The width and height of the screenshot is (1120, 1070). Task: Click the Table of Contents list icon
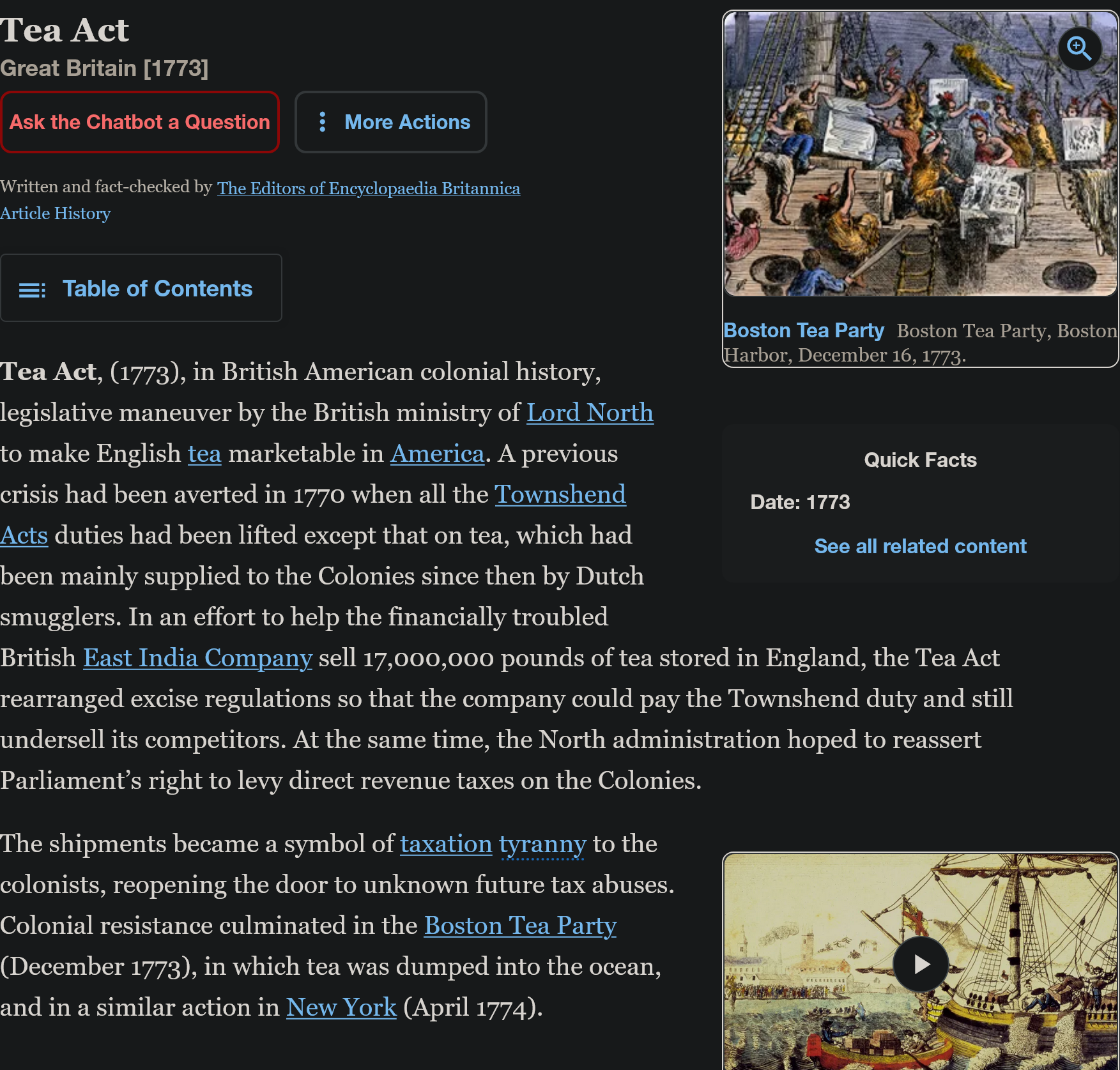click(x=32, y=289)
